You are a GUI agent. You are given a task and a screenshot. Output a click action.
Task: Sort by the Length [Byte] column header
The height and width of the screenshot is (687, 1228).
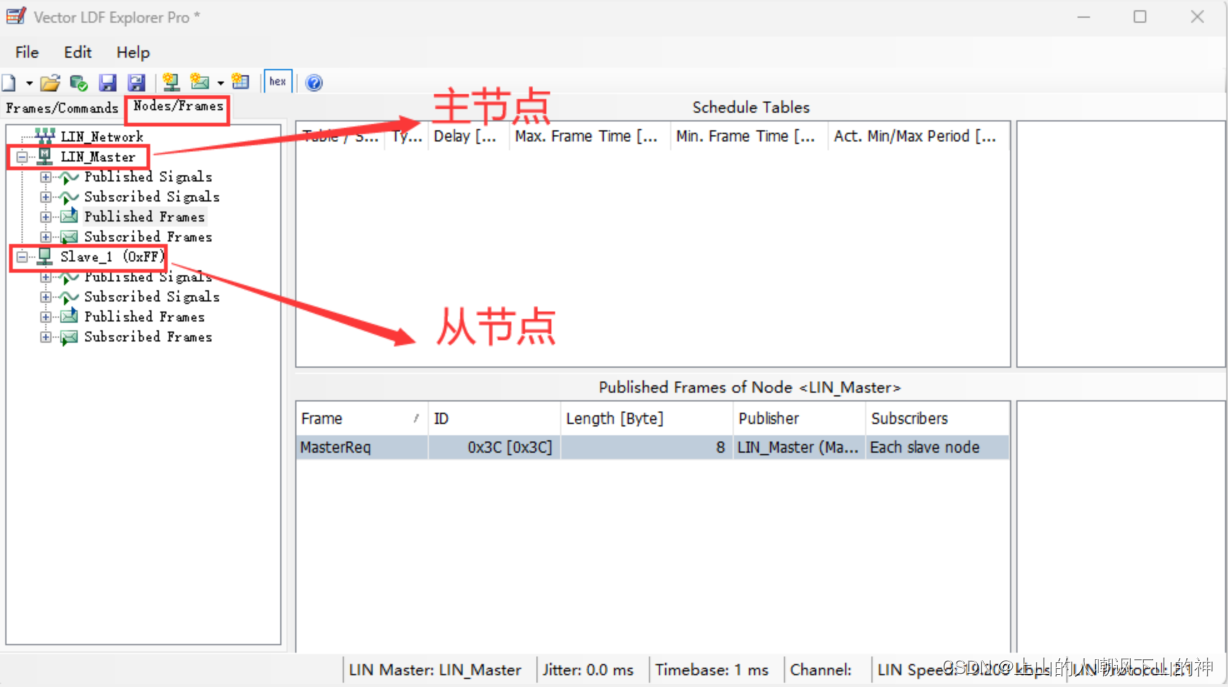[x=646, y=418]
